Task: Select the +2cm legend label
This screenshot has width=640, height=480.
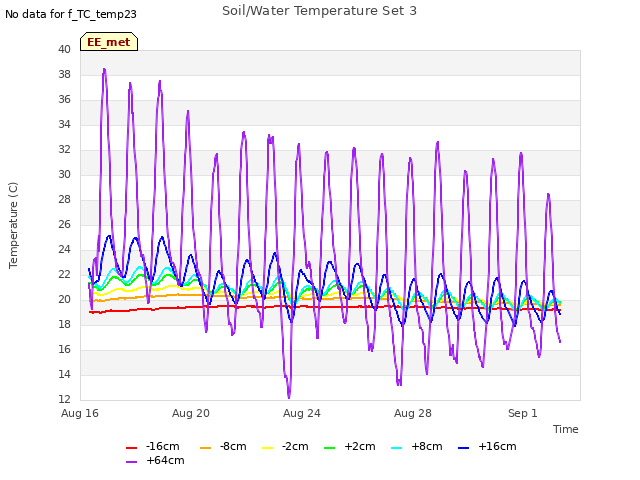Action: pos(360,447)
